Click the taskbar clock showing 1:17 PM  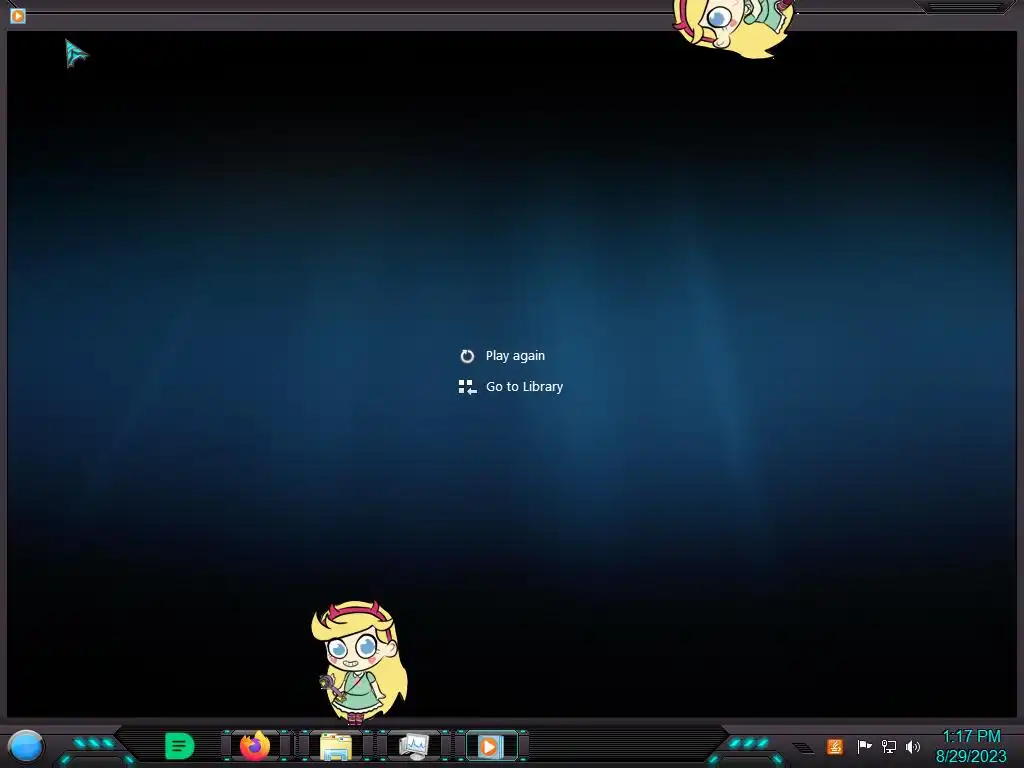click(x=971, y=737)
